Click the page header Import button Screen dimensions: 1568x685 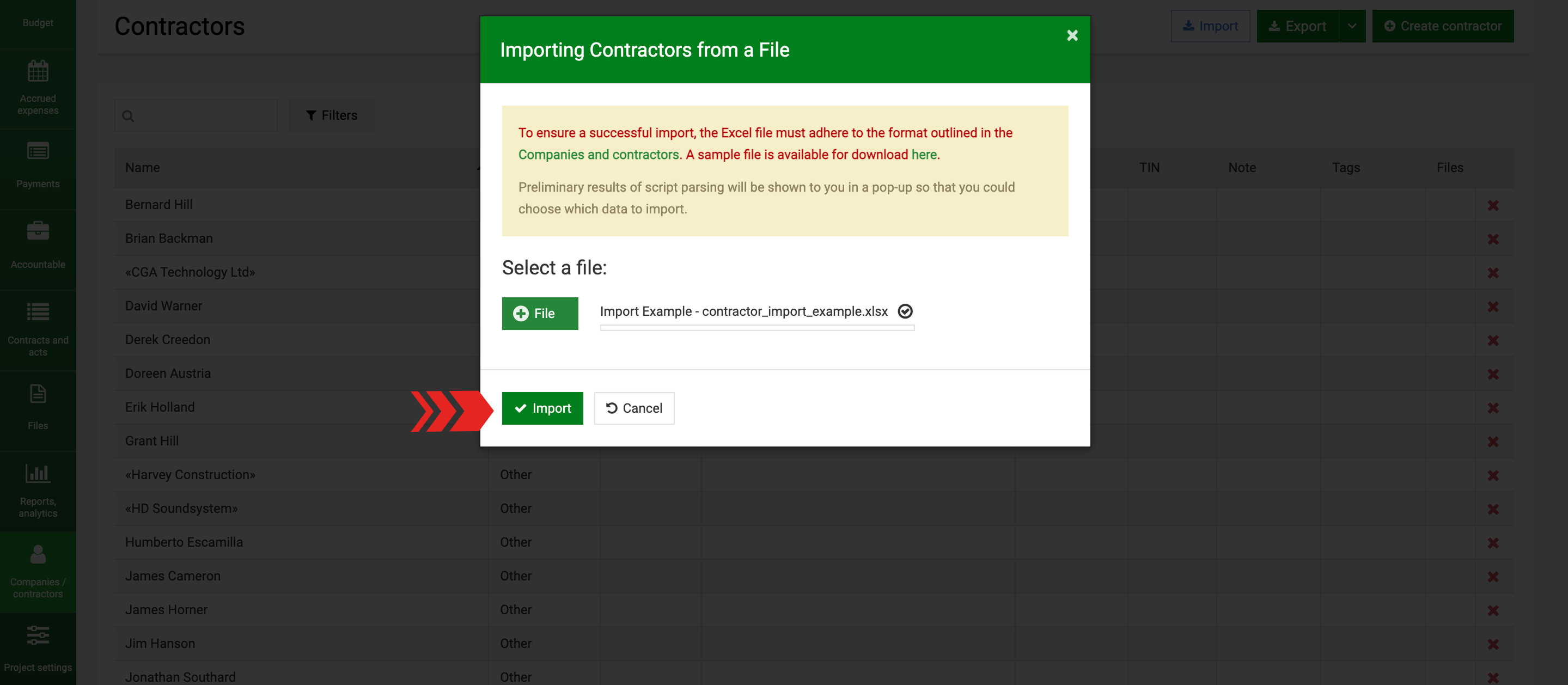click(1210, 26)
